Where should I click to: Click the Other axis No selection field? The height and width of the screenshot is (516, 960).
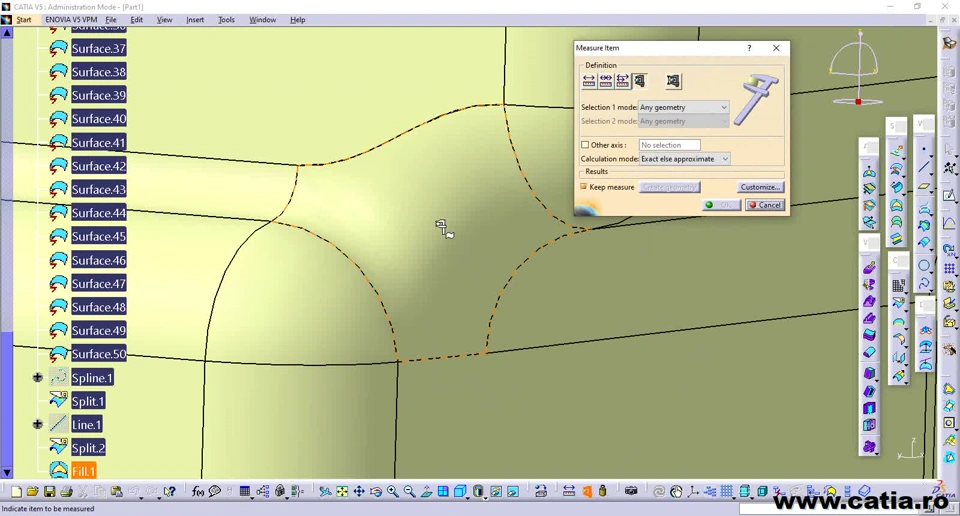669,145
